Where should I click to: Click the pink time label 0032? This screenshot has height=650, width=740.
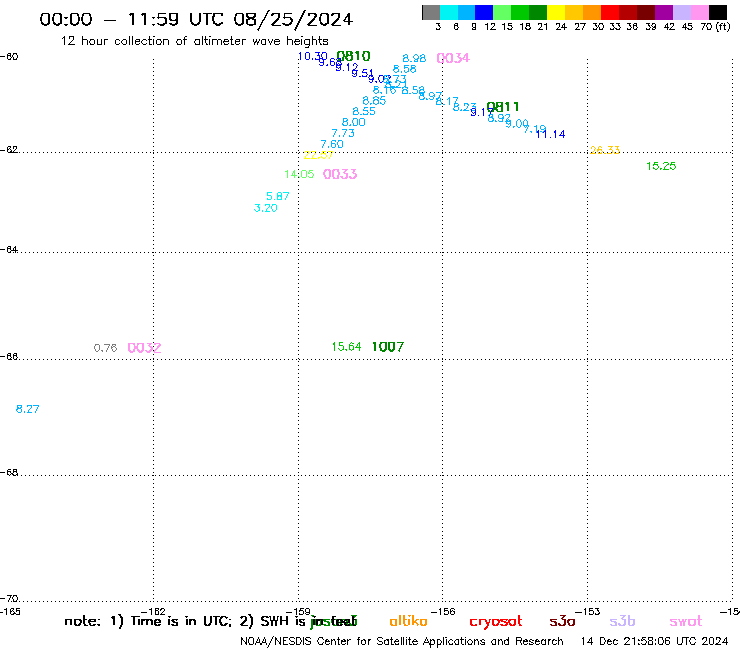click(x=144, y=348)
